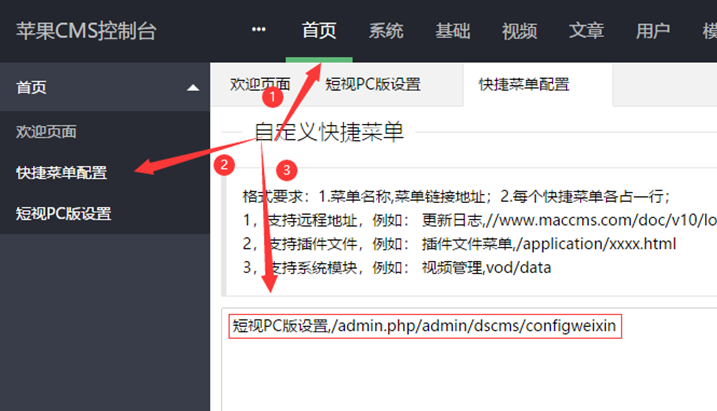Click the quick-menu configuration text area

click(470, 359)
